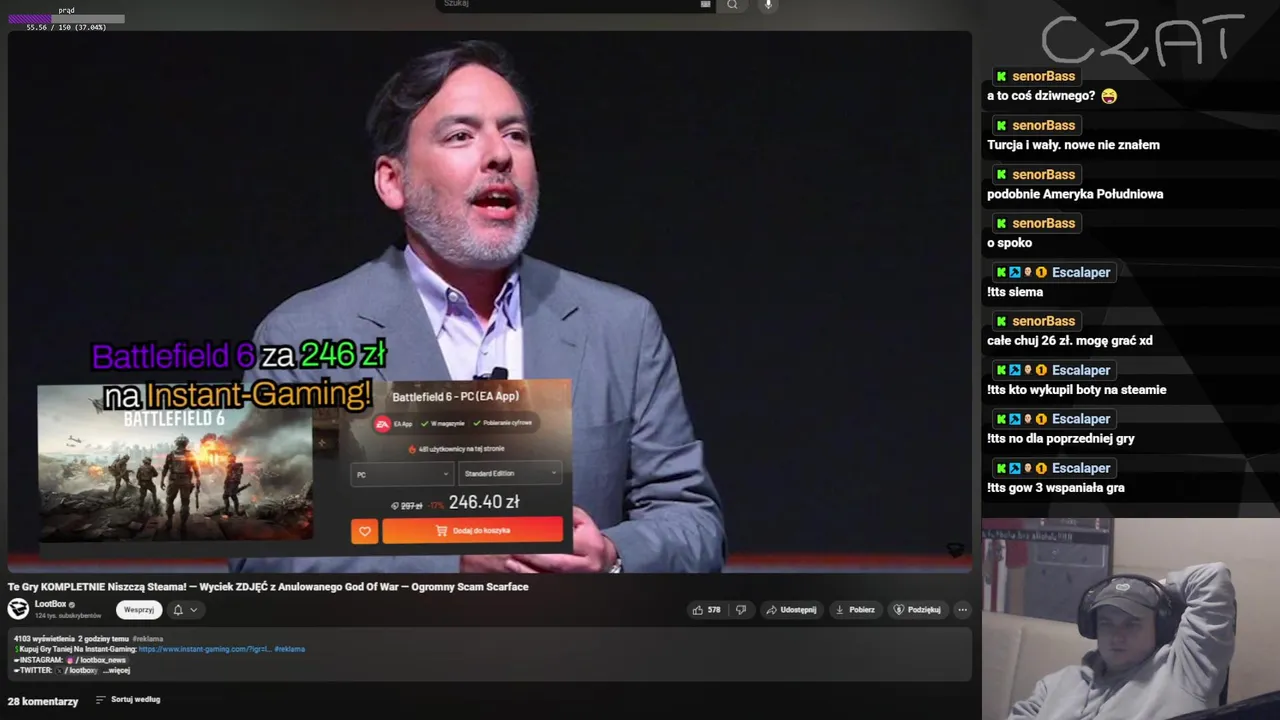
Task: Click the prąd progress bar
Action: click(66, 19)
